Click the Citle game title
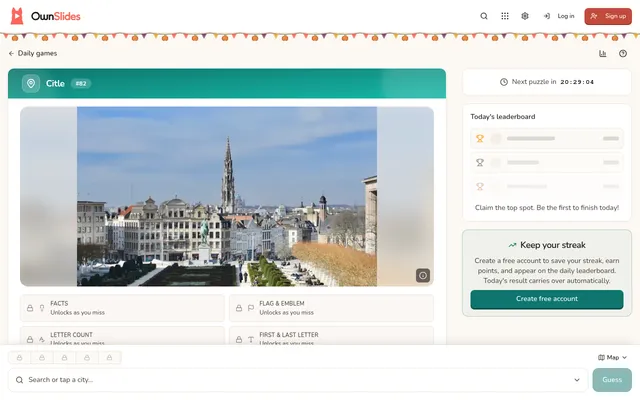This screenshot has width=640, height=400. point(55,84)
